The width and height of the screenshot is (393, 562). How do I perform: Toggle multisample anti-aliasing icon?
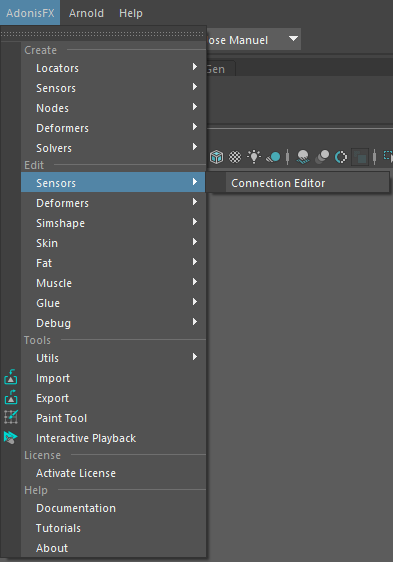pyautogui.click(x=341, y=157)
